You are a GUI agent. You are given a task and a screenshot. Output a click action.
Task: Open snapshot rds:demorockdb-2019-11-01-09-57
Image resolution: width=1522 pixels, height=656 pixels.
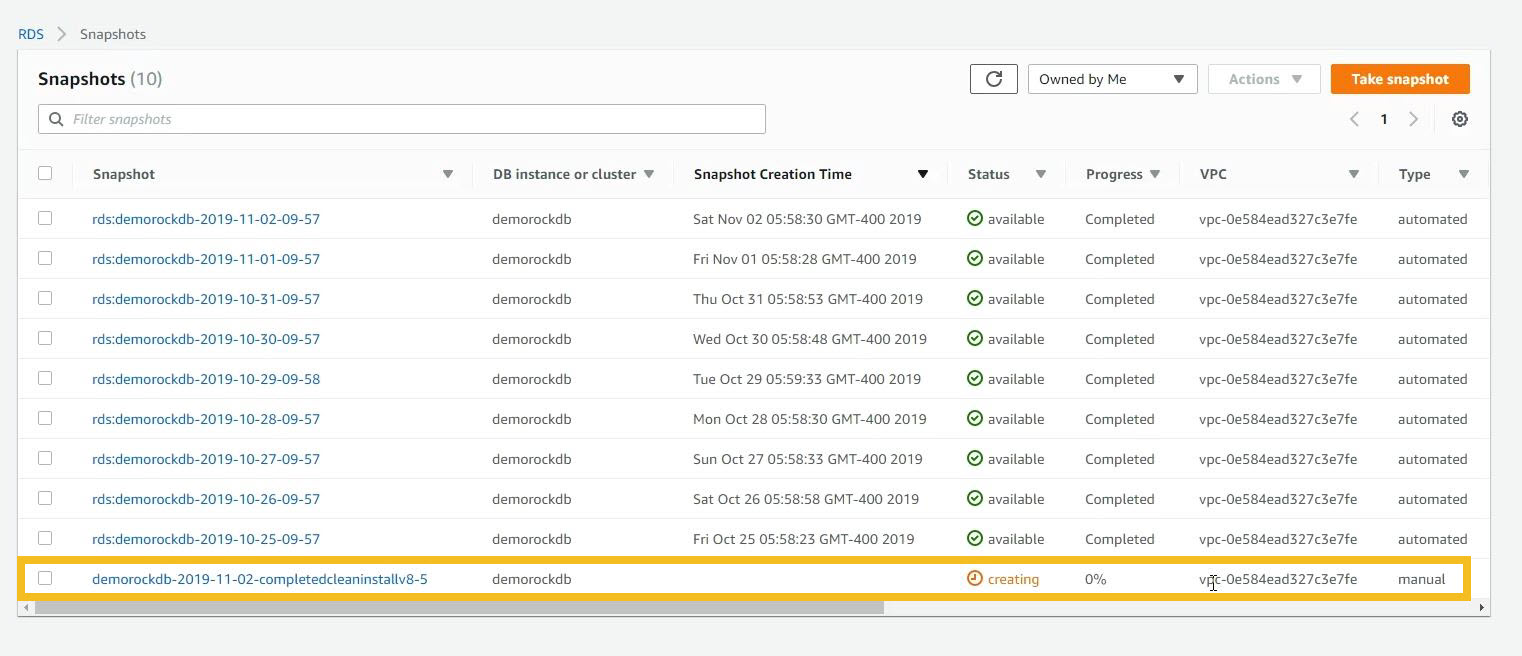pos(206,259)
